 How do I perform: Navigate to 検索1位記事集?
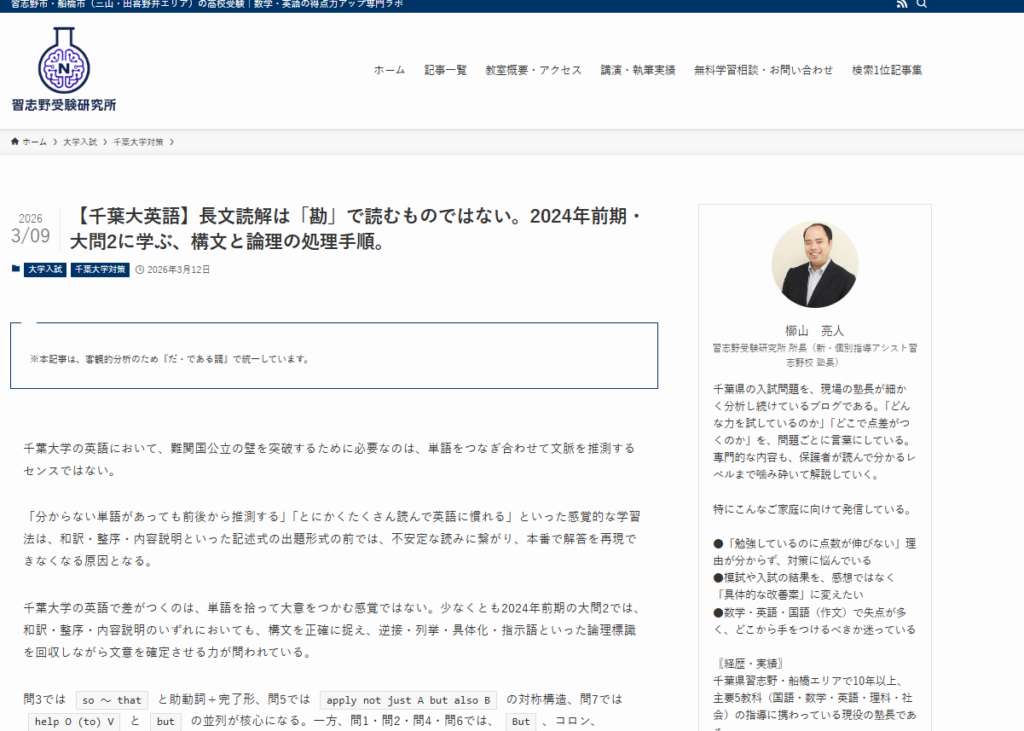(x=886, y=70)
